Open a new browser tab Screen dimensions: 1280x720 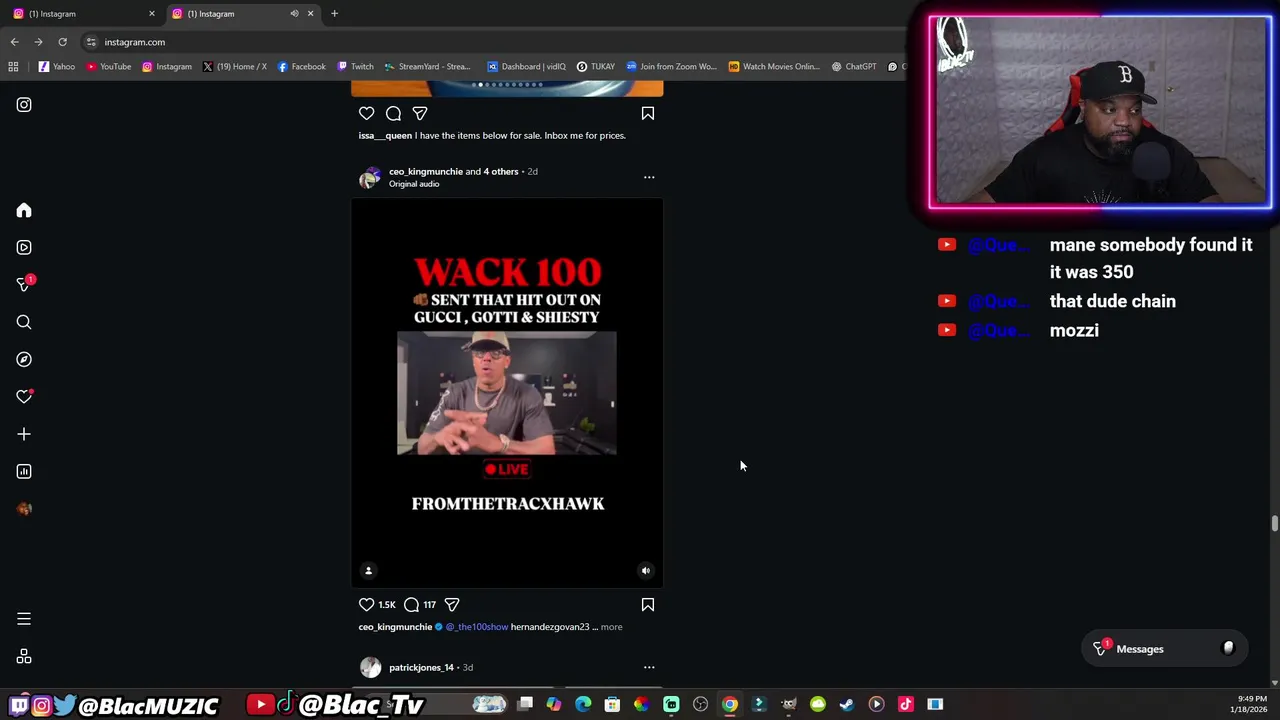(334, 14)
